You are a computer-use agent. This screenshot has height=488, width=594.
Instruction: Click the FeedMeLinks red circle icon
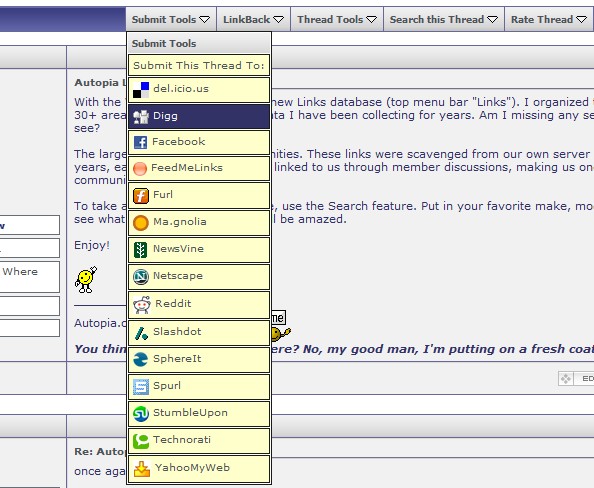(140, 169)
